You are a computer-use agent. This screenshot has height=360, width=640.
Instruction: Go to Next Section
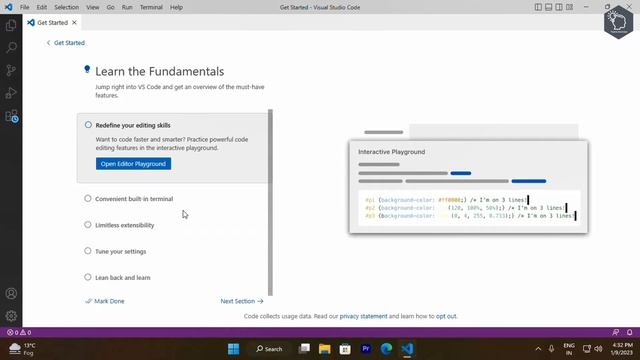pos(242,301)
